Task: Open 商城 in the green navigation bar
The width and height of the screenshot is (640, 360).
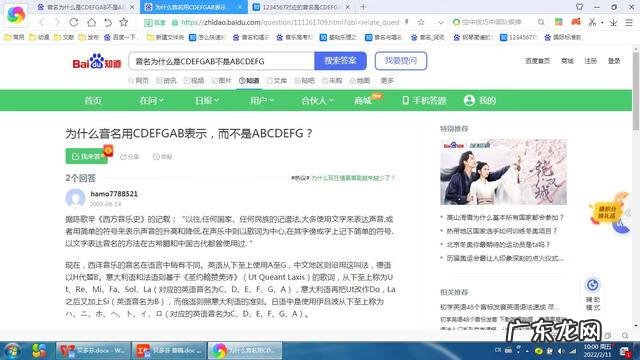Action: pos(363,100)
